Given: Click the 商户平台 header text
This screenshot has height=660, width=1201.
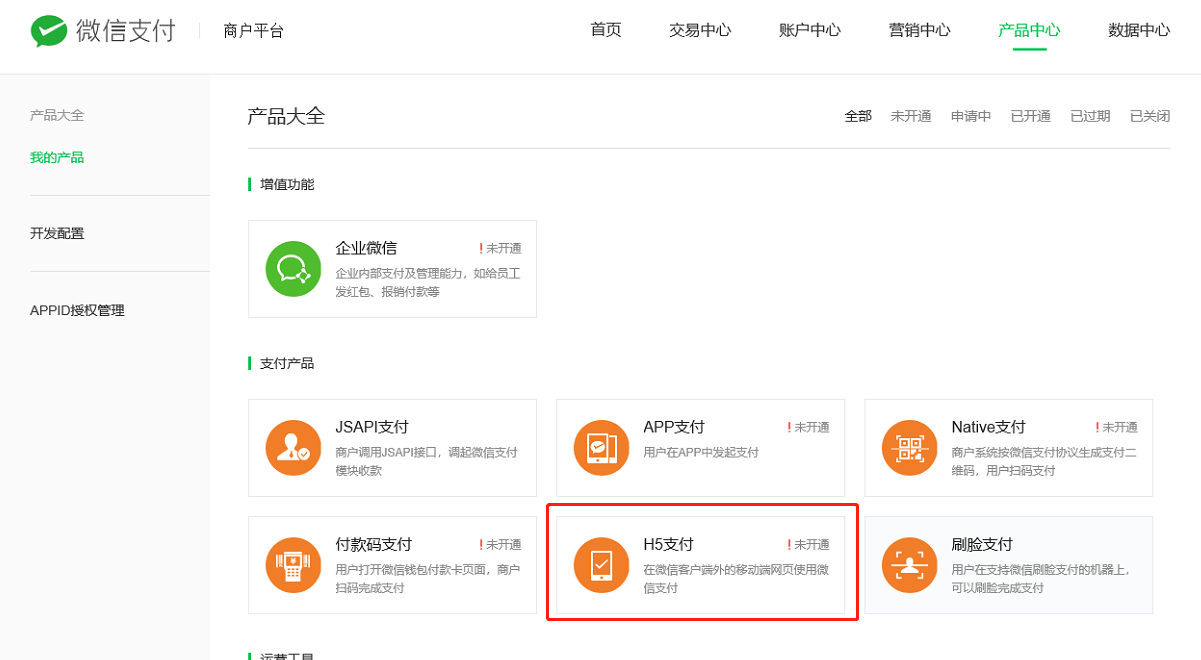Looking at the screenshot, I should point(254,31).
